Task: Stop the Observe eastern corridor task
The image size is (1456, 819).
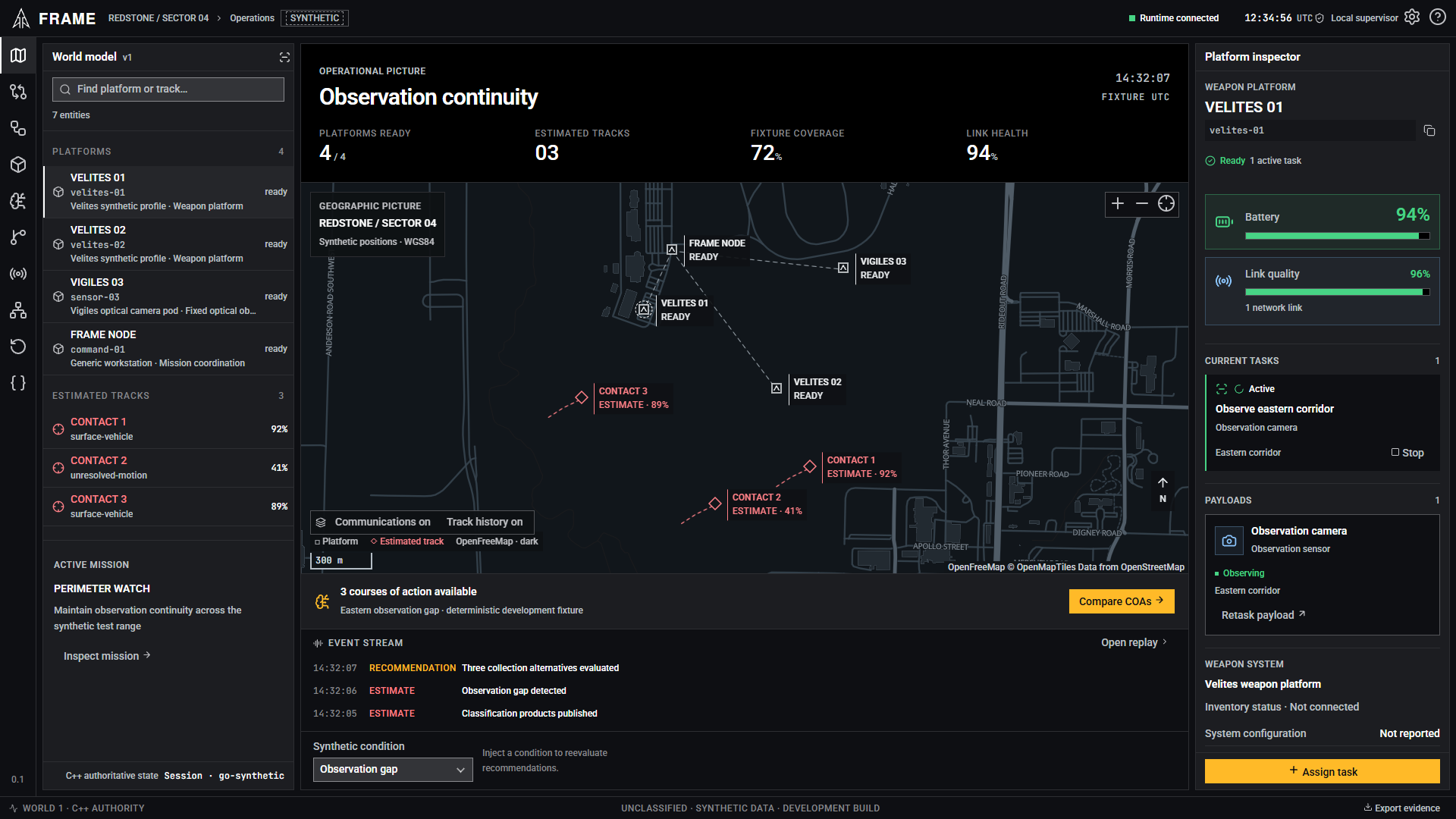Action: click(x=1407, y=453)
